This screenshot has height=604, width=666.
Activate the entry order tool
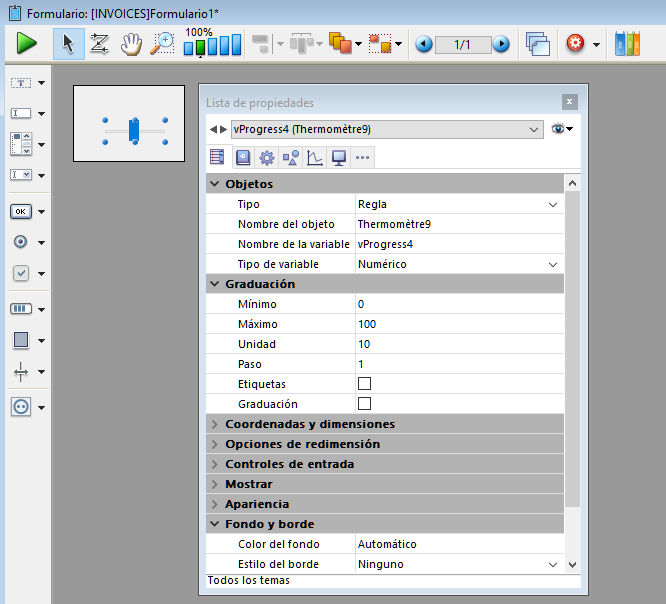[x=99, y=44]
